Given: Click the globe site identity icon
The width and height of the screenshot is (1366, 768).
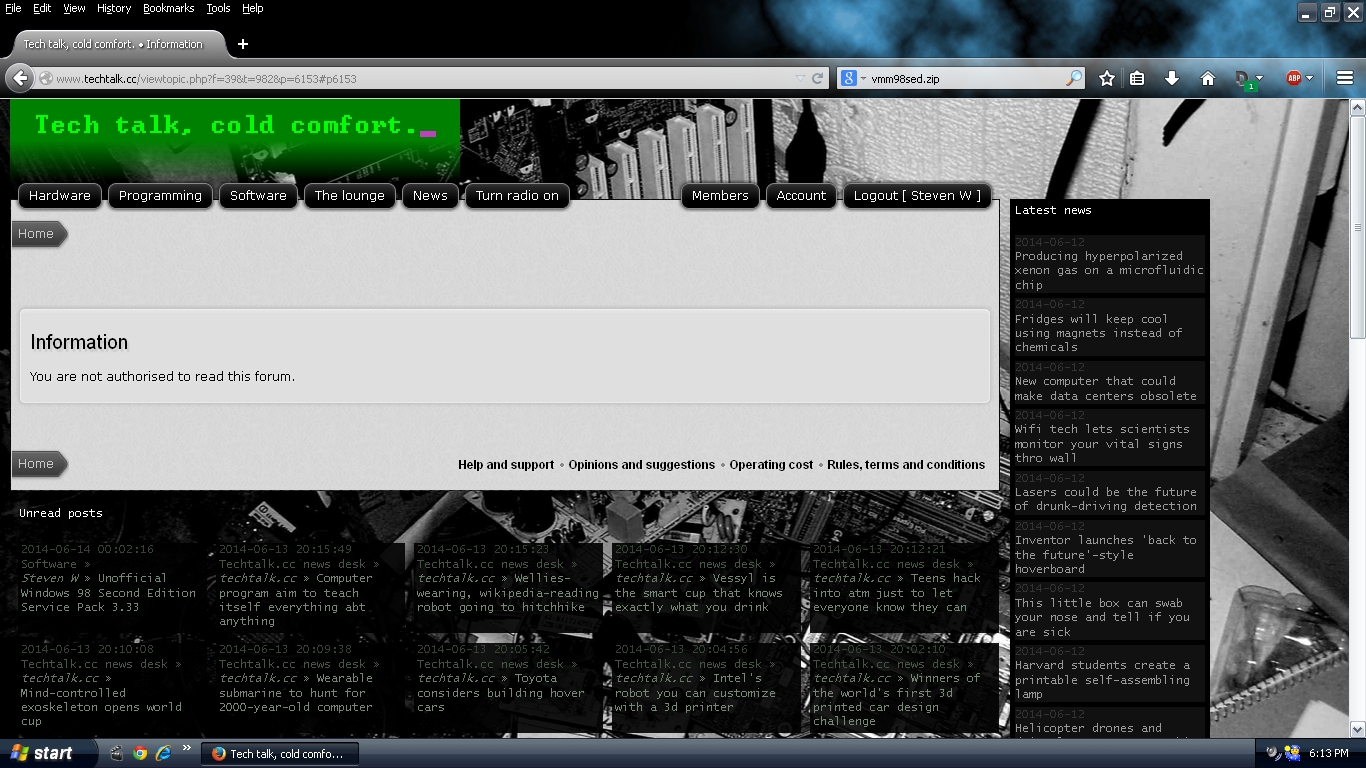Looking at the screenshot, I should pos(46,78).
